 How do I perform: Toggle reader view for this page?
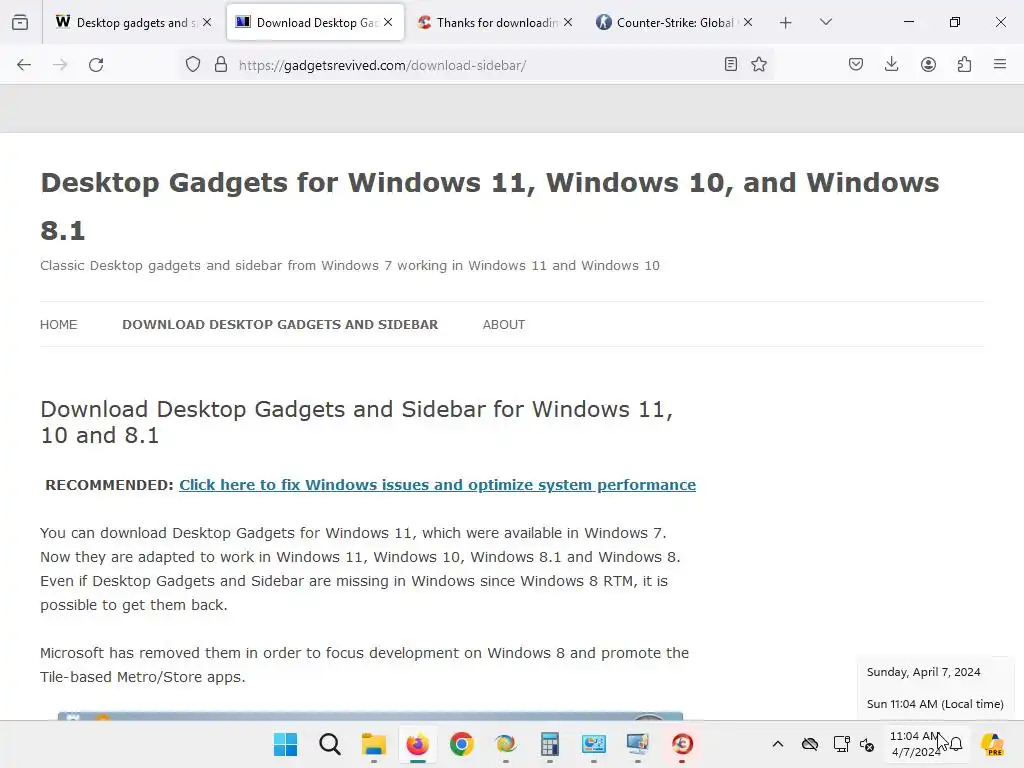point(731,65)
